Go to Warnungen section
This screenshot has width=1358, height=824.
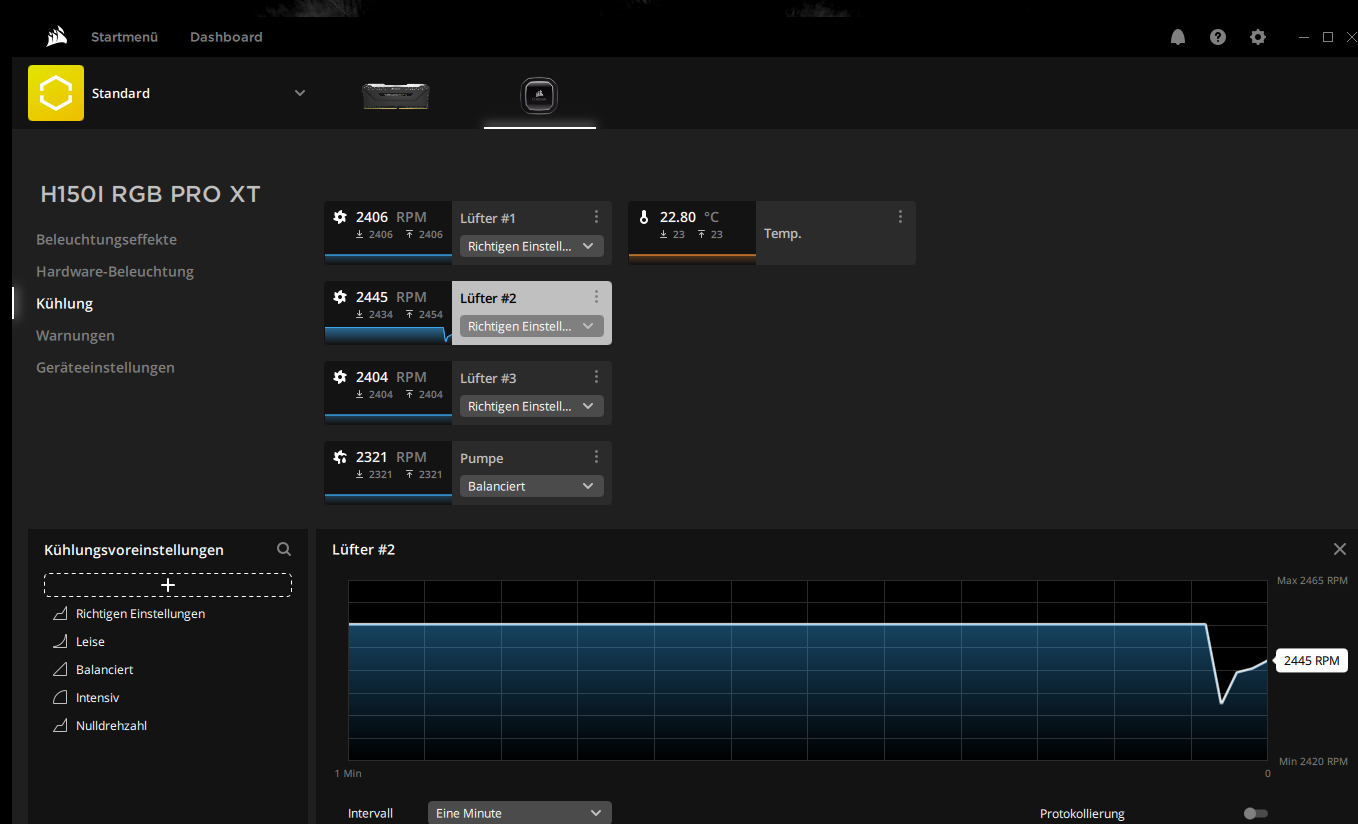[x=75, y=336]
